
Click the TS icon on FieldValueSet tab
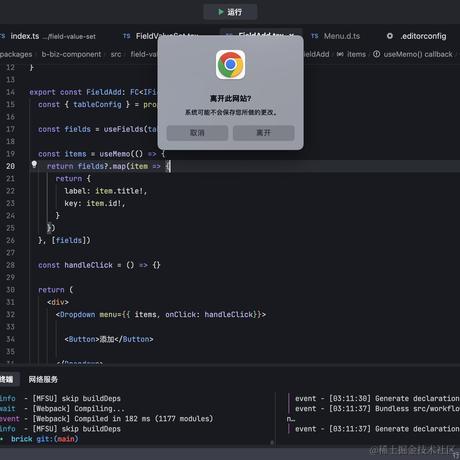pyautogui.click(x=127, y=36)
